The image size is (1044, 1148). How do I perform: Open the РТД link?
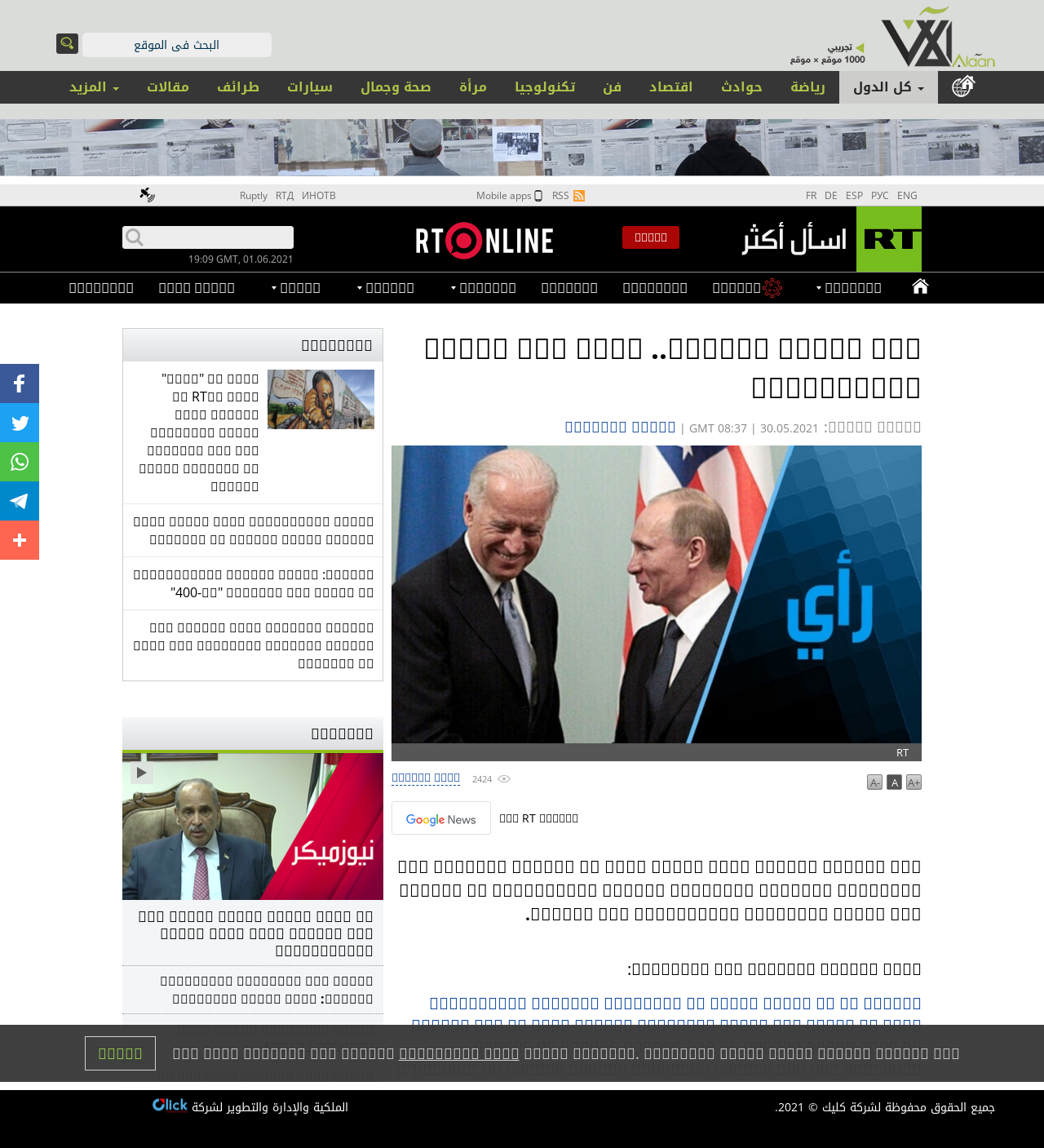pyautogui.click(x=285, y=196)
